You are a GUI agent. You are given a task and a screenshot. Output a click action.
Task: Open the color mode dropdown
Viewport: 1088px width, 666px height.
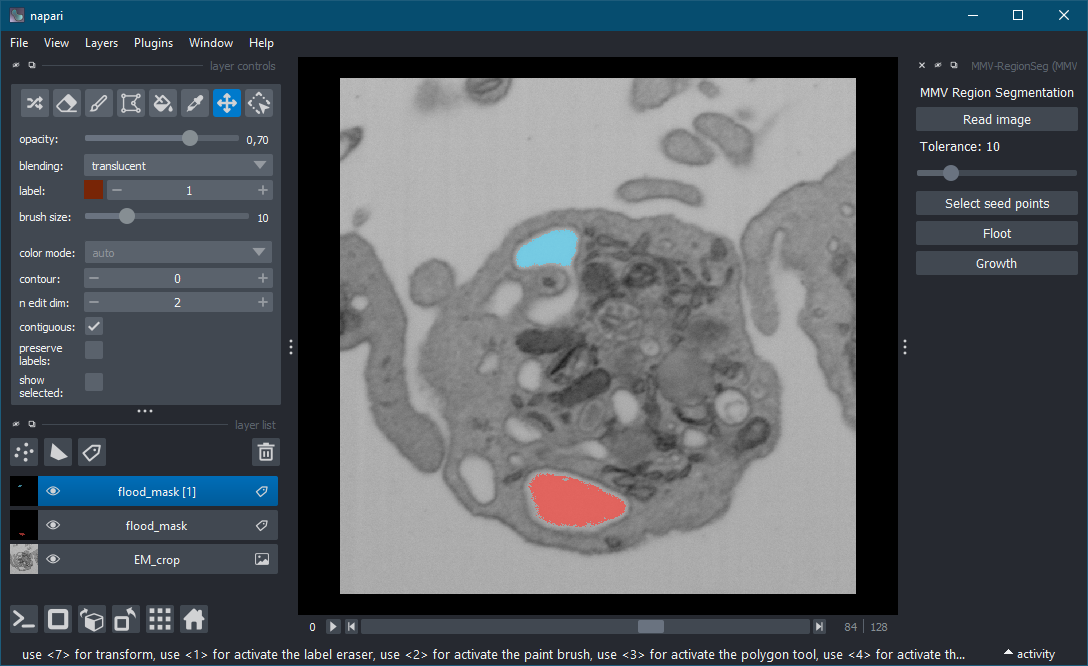[x=178, y=253]
